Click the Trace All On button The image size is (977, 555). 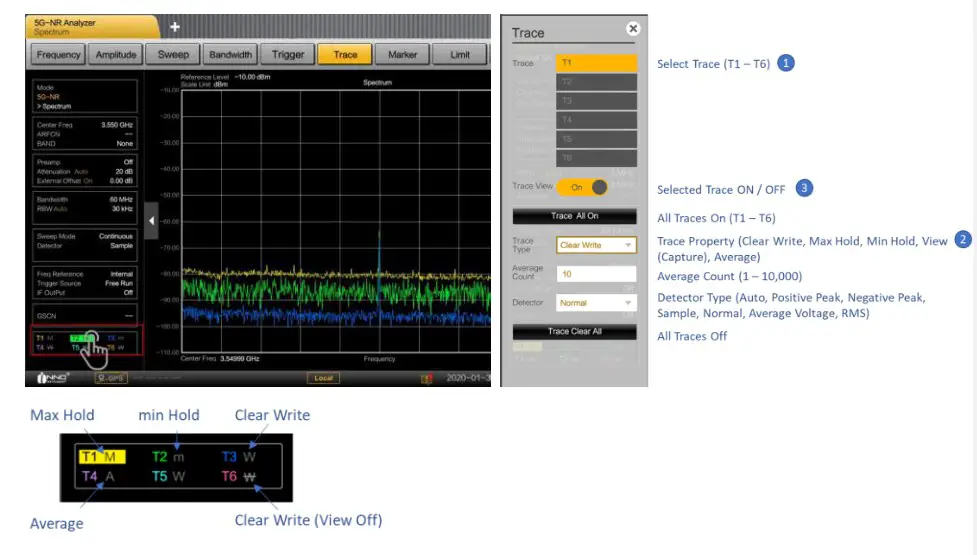tap(574, 216)
